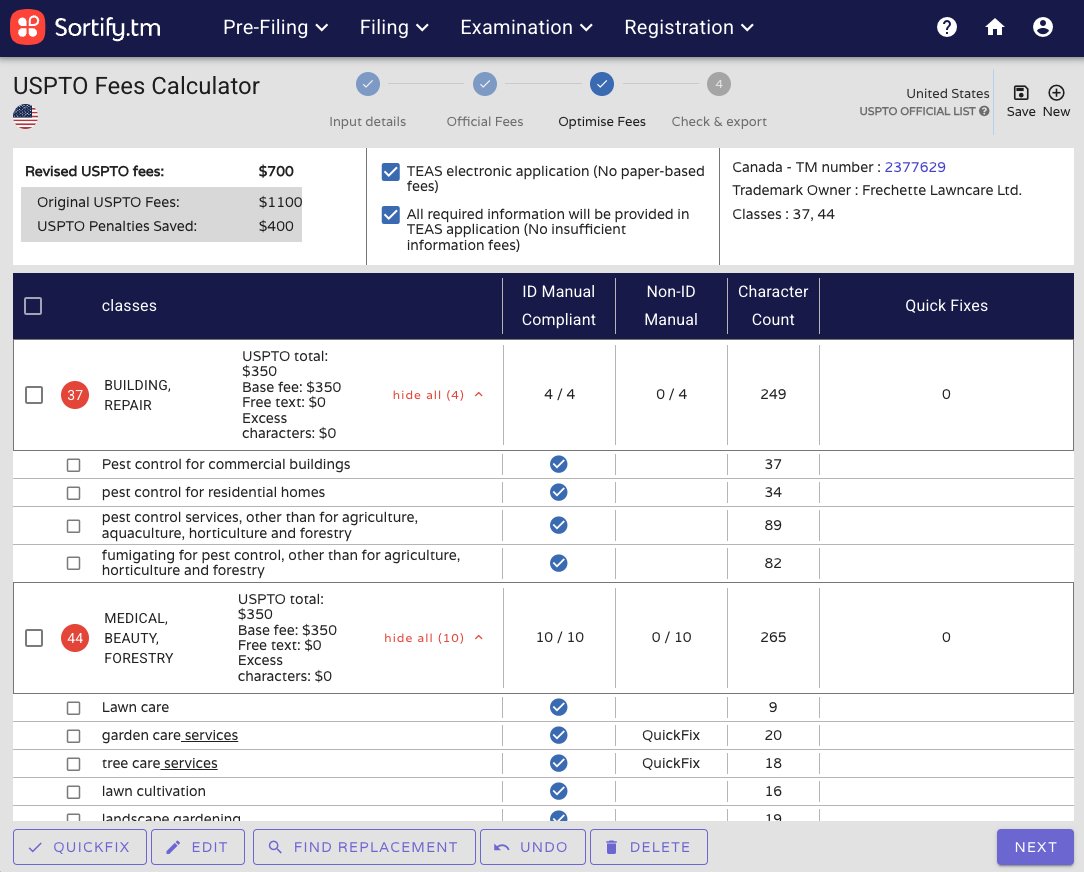Check Pest control for commercial buildings checkbox
The height and width of the screenshot is (872, 1084).
[73, 465]
